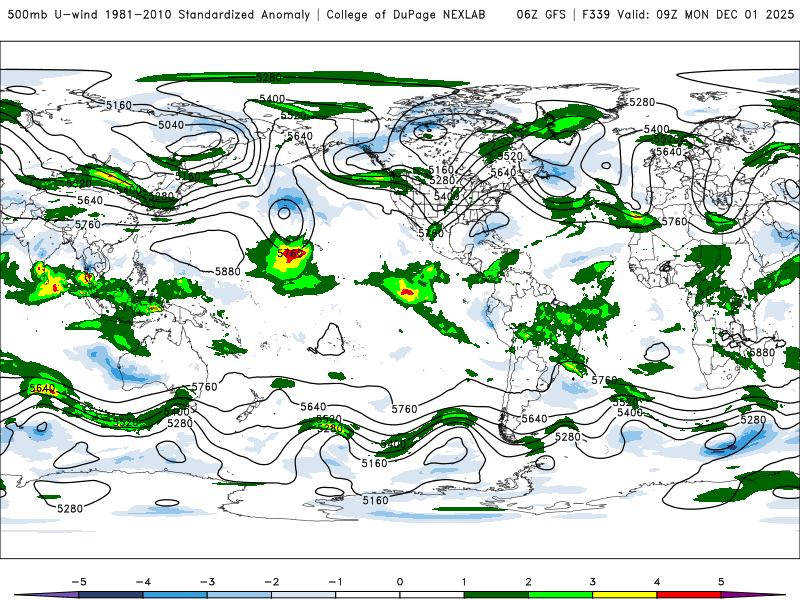The width and height of the screenshot is (800, 600).
Task: Click the bright green 2-to-3 colorbar segment
Action: tap(560, 595)
